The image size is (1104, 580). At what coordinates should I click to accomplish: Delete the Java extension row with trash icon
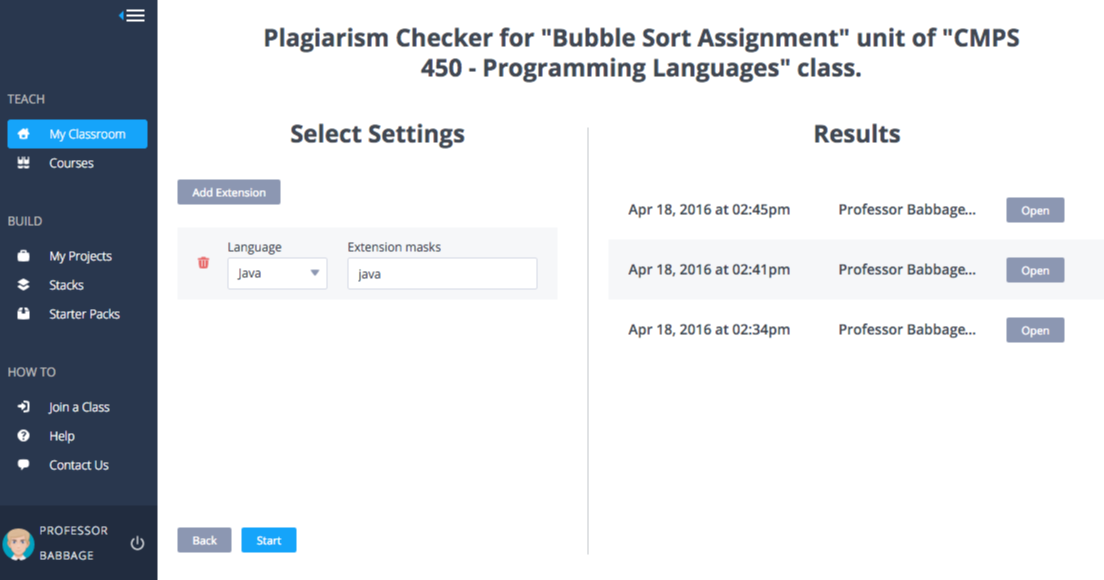[203, 262]
